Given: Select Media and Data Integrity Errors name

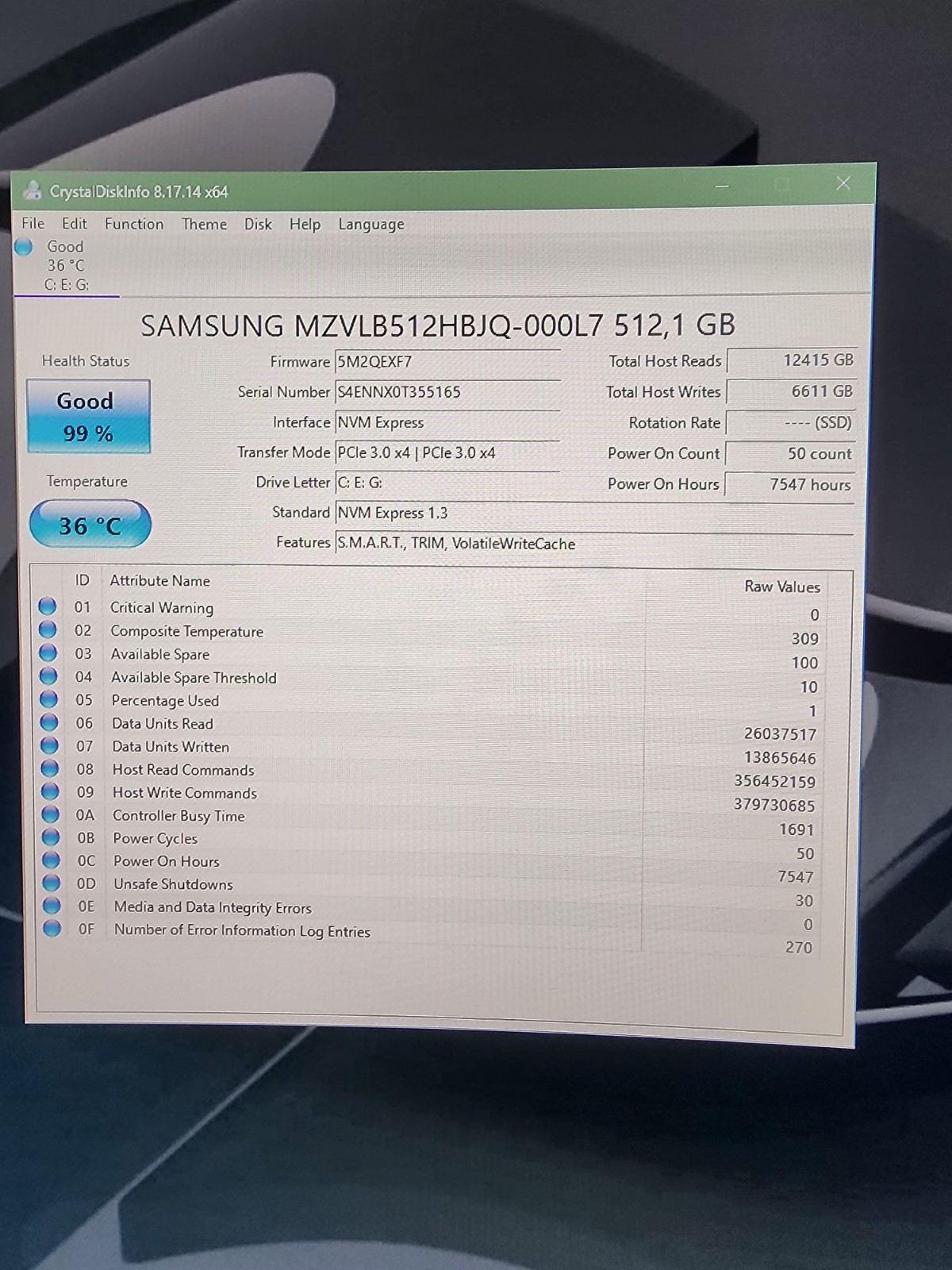Looking at the screenshot, I should [x=213, y=907].
